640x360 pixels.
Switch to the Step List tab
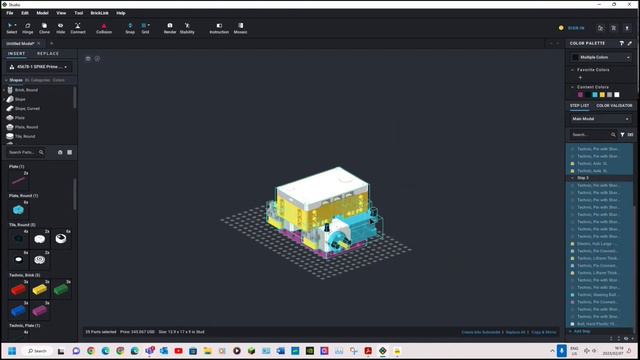click(580, 106)
